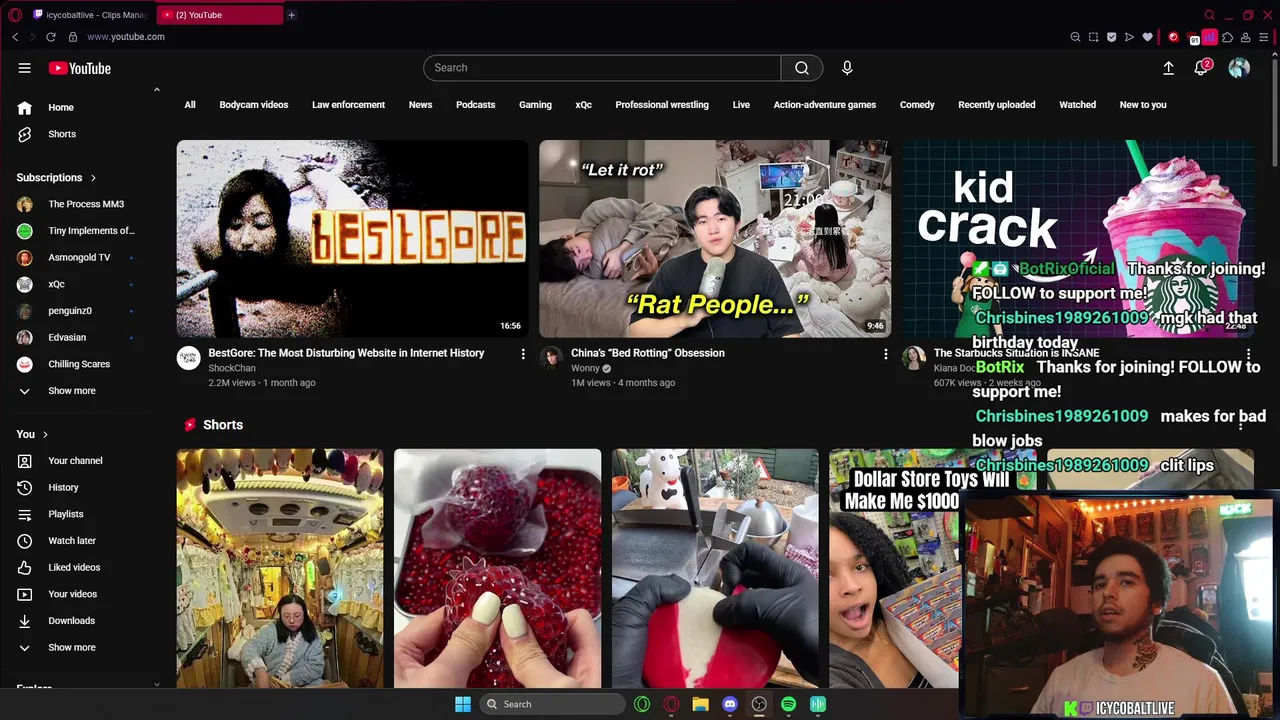
Task: Open Spotify from the taskbar
Action: coord(788,704)
